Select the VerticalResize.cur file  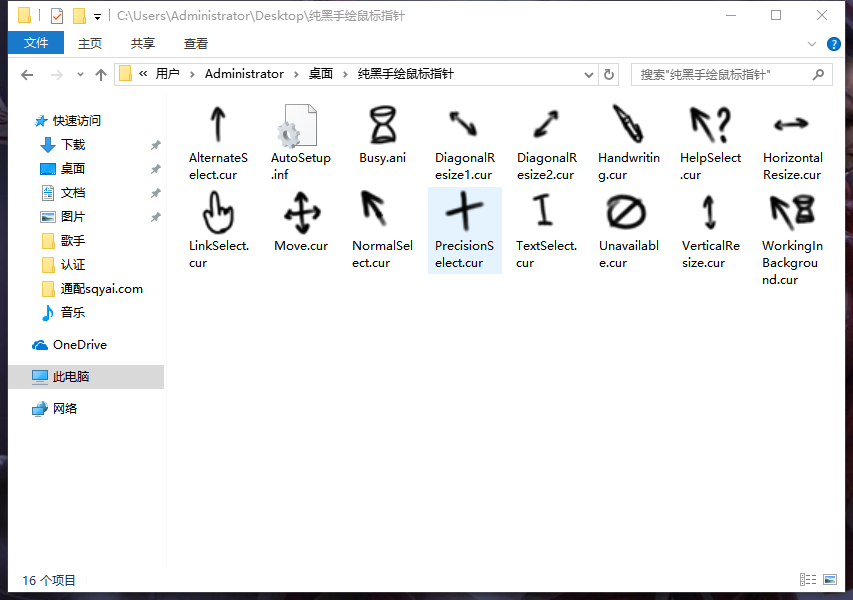pos(710,231)
